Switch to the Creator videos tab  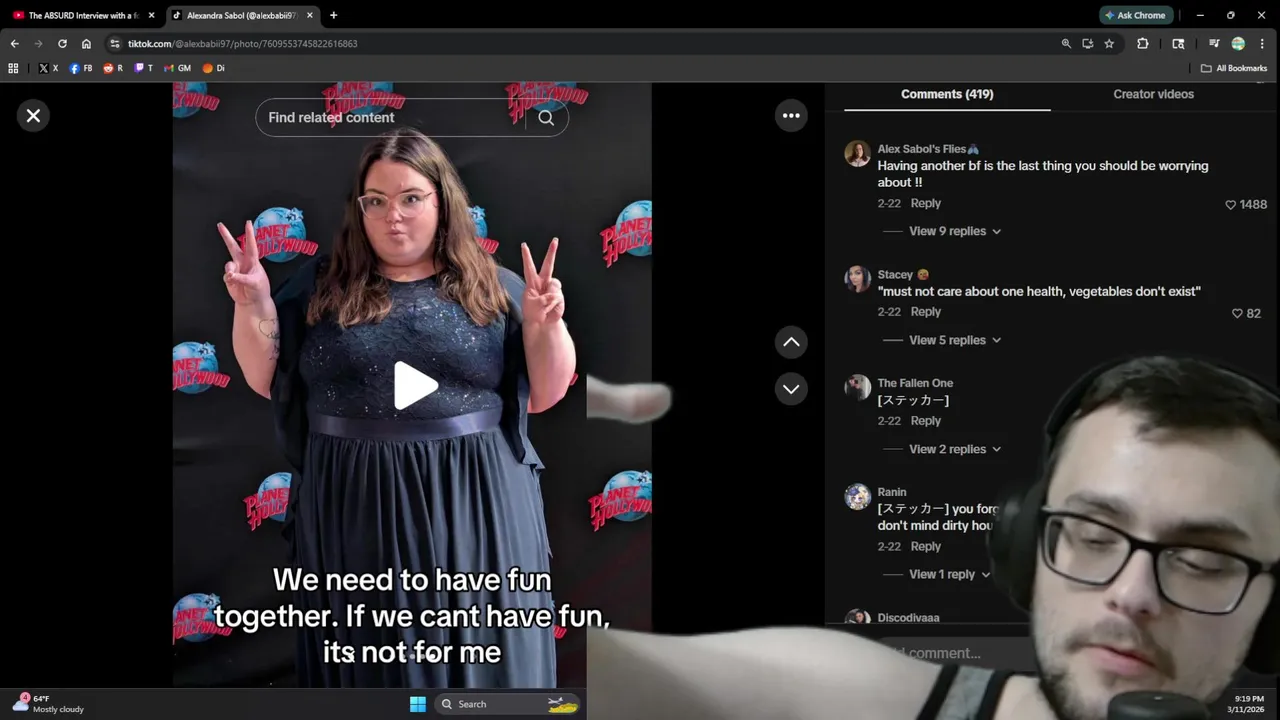[x=1153, y=94]
